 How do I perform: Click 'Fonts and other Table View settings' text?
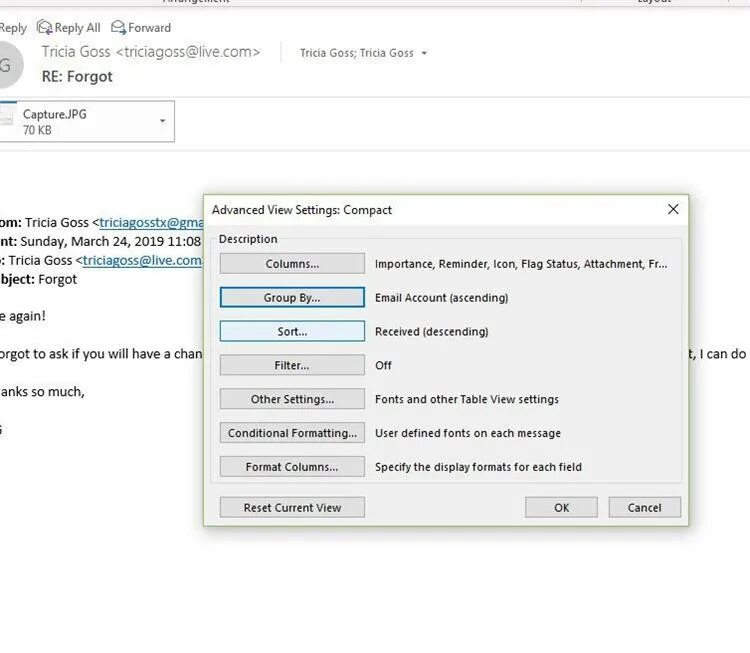click(467, 399)
